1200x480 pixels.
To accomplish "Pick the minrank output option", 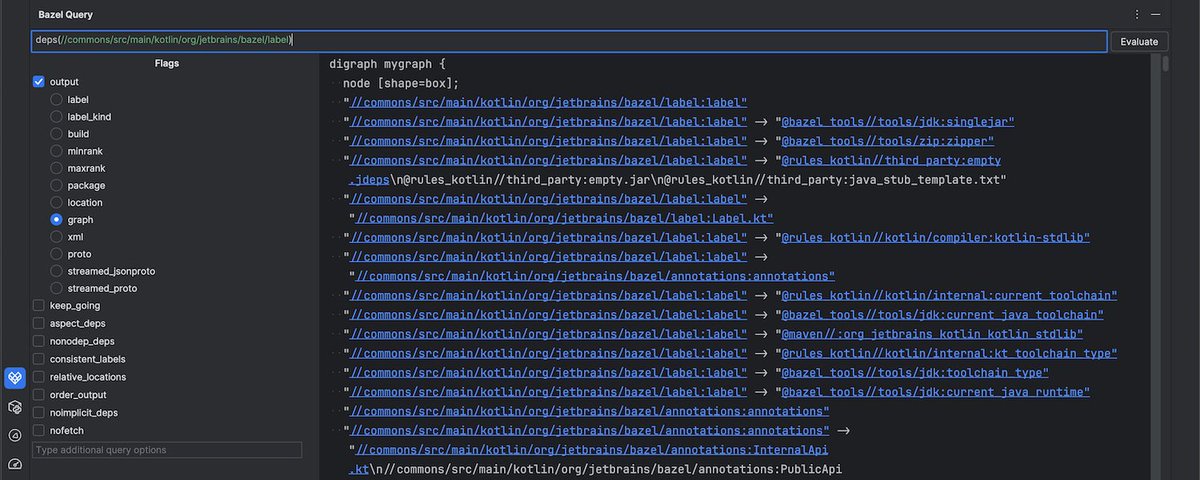I will coord(57,151).
